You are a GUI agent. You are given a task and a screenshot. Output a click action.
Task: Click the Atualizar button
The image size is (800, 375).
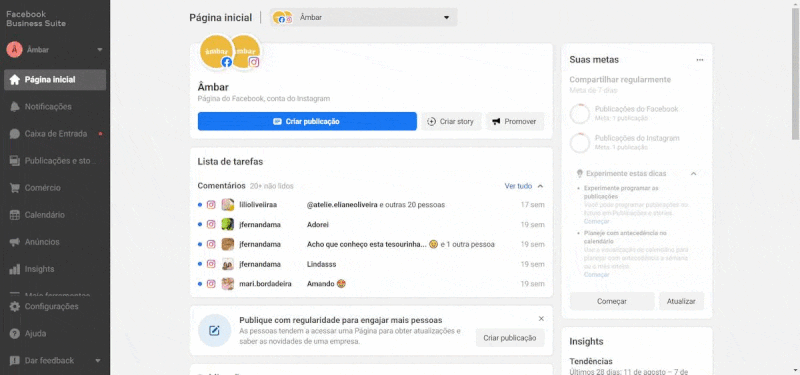click(681, 301)
